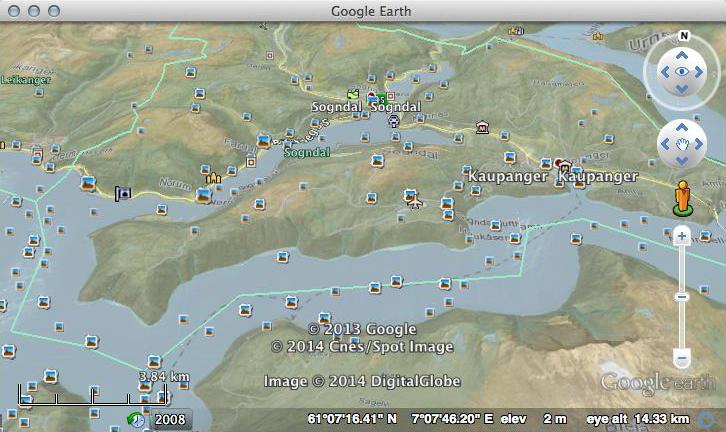Click the zoom slider handle

(682, 297)
